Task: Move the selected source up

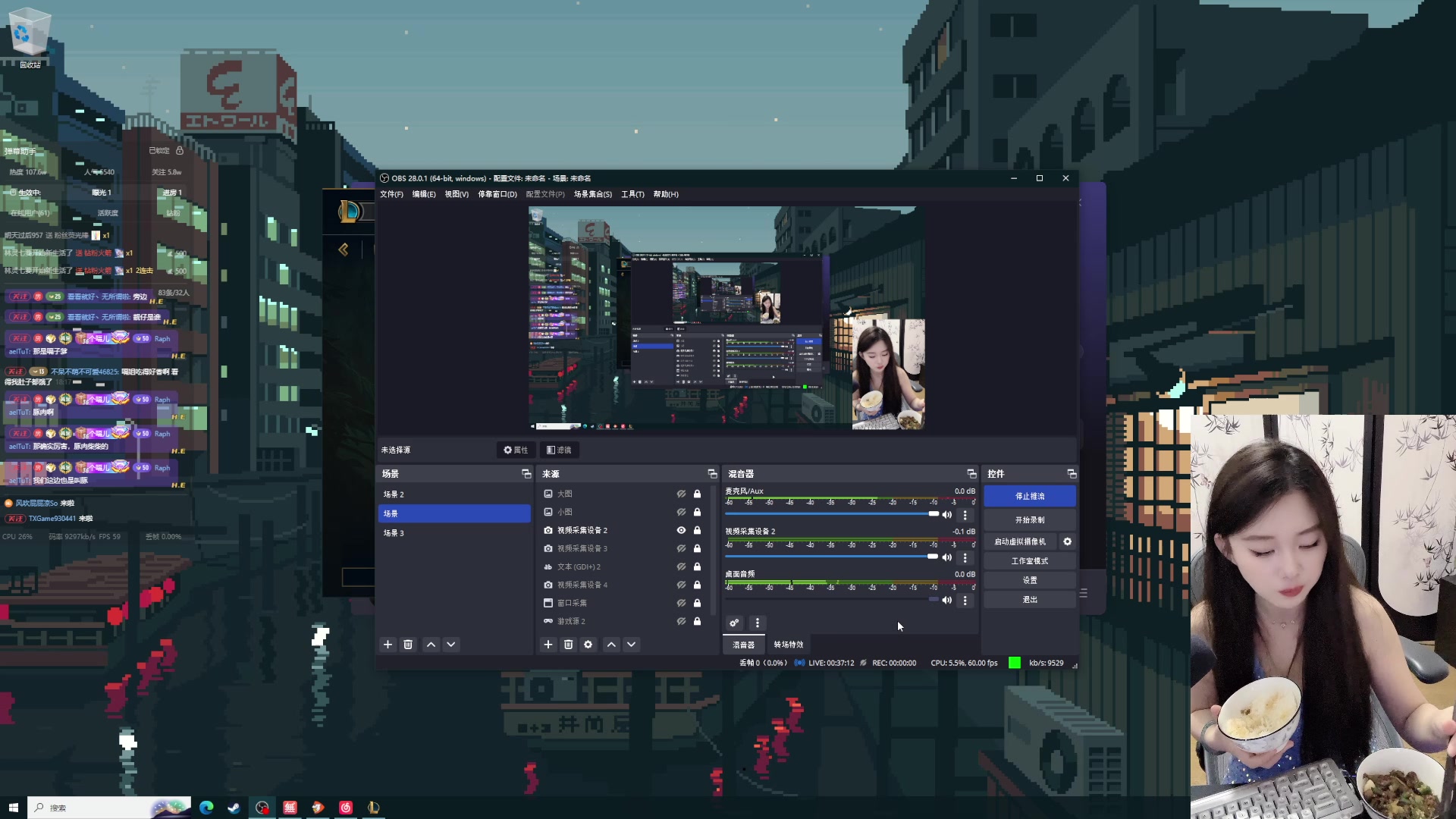Action: pos(611,645)
